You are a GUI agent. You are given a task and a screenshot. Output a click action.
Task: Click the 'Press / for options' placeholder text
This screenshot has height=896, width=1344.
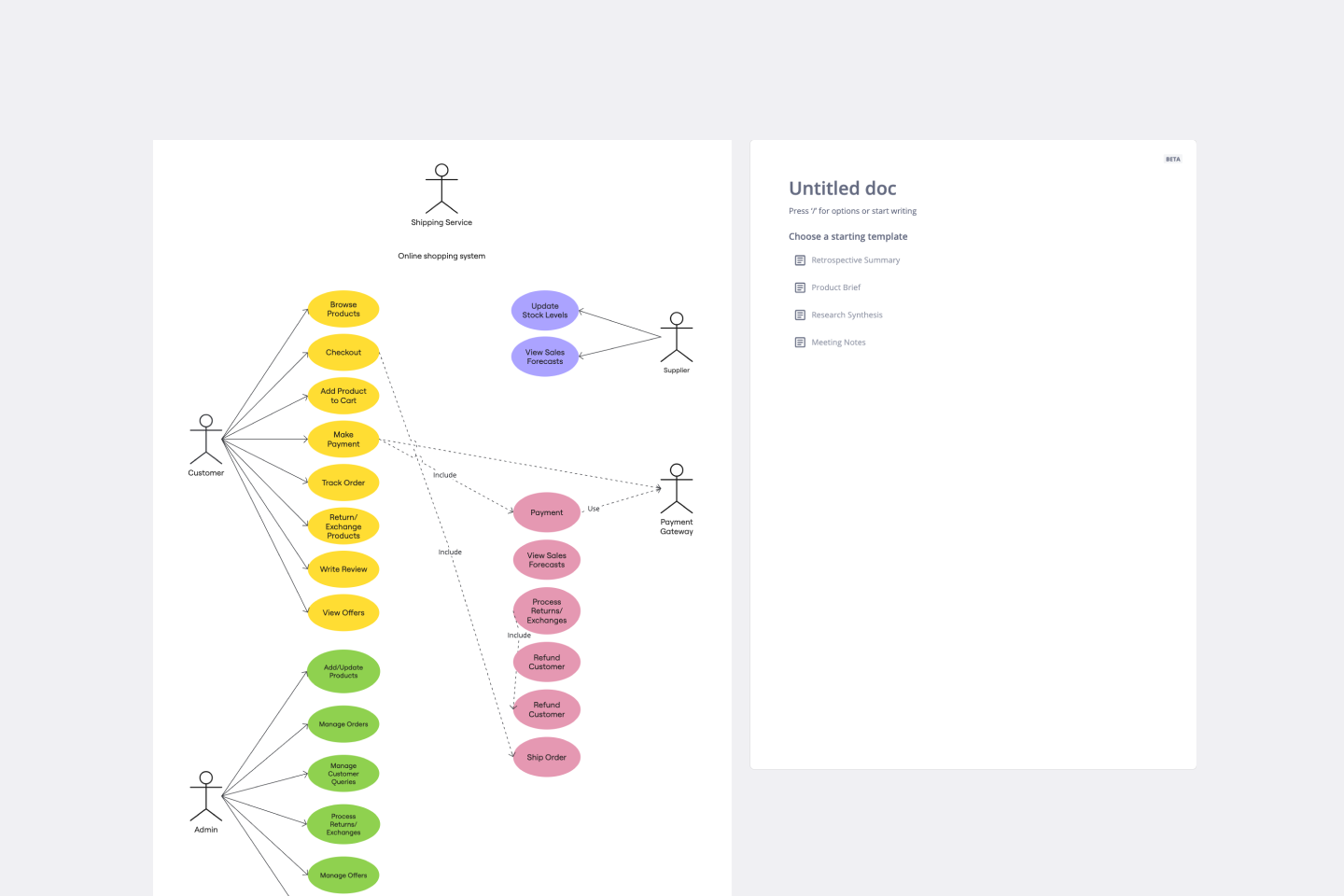tap(852, 211)
